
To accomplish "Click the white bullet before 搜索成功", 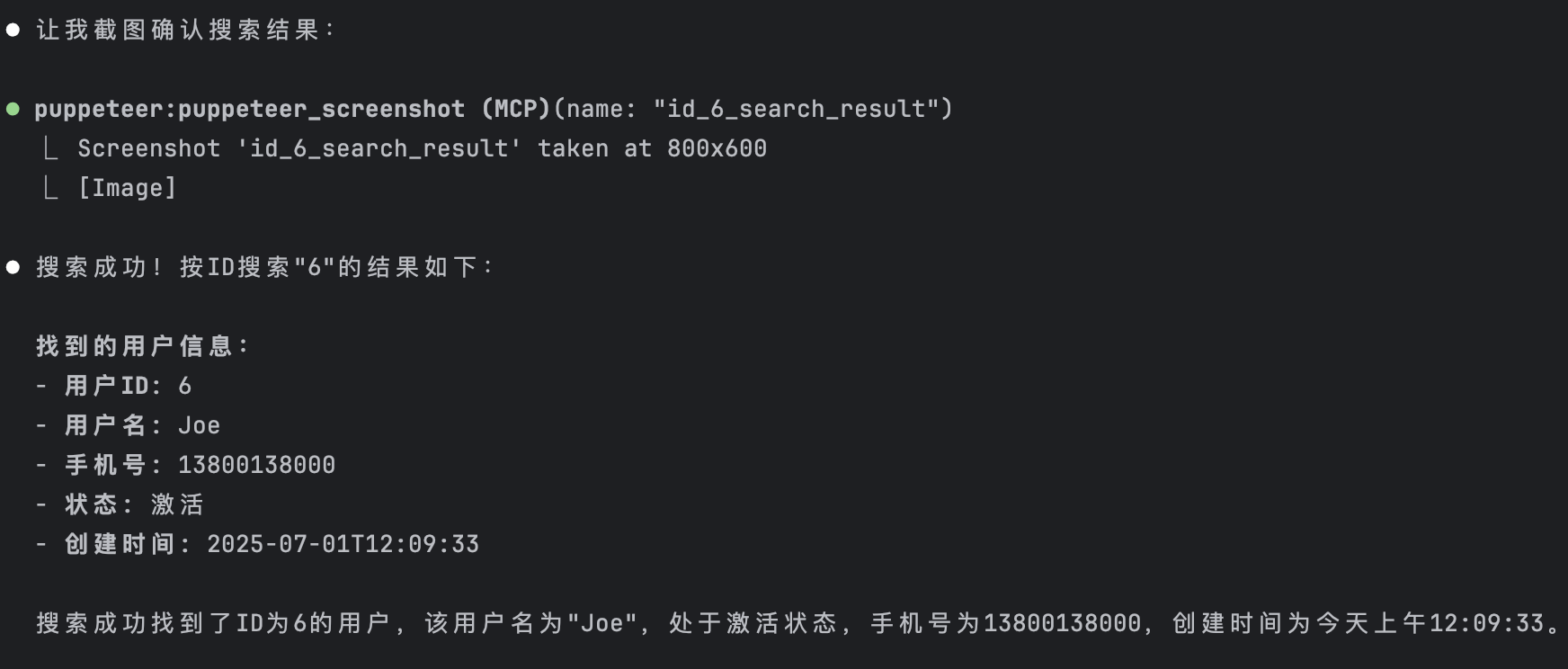I will [13, 267].
